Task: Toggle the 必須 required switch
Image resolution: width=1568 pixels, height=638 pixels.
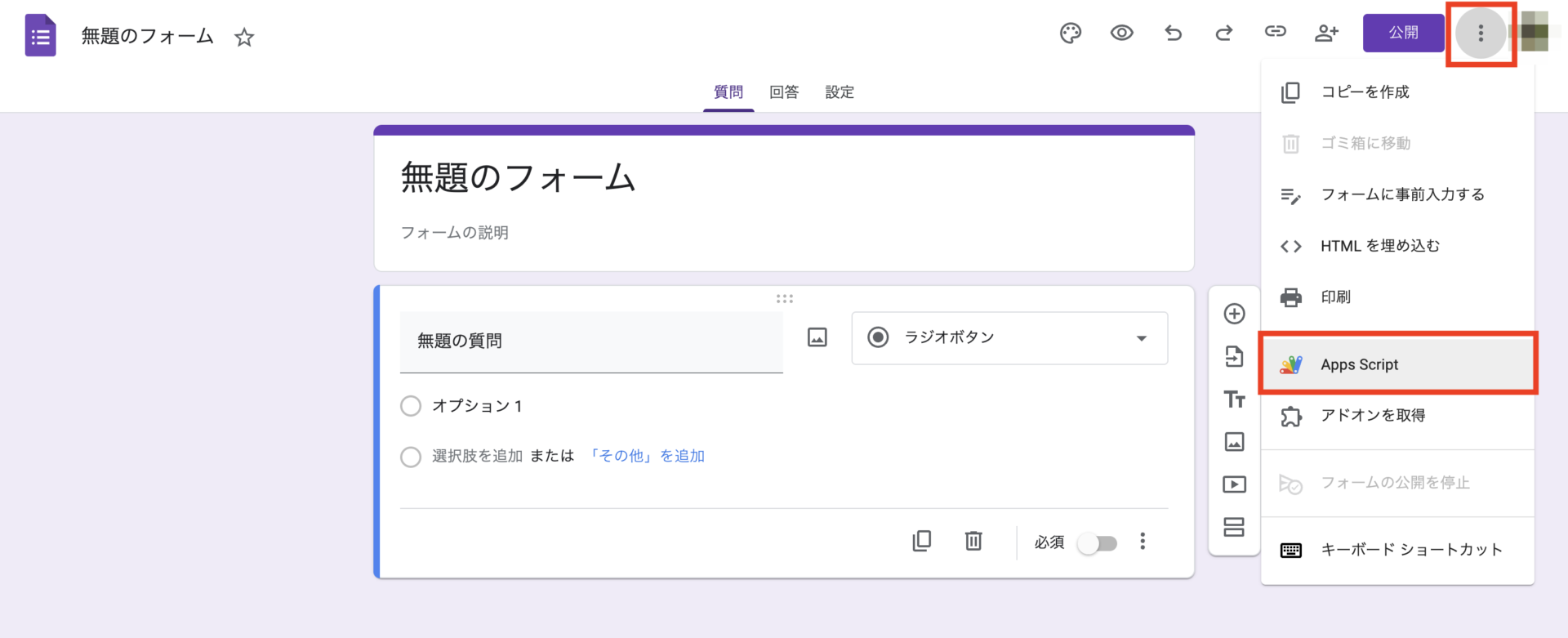Action: 1097,543
